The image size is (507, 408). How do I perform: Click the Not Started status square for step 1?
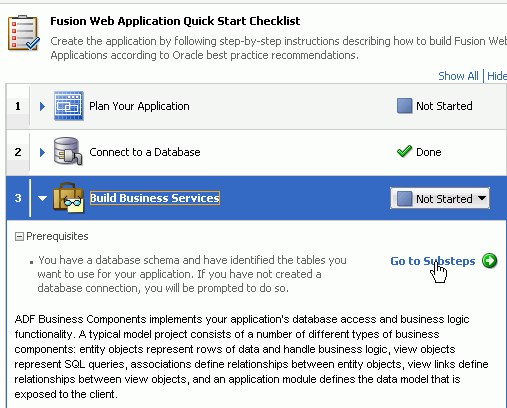(x=405, y=106)
